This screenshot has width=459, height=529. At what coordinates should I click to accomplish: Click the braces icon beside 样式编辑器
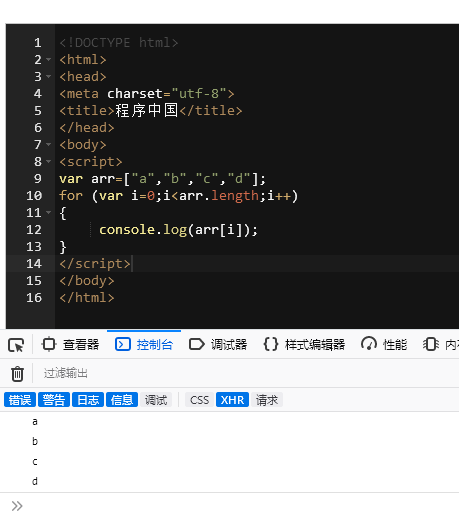271,344
